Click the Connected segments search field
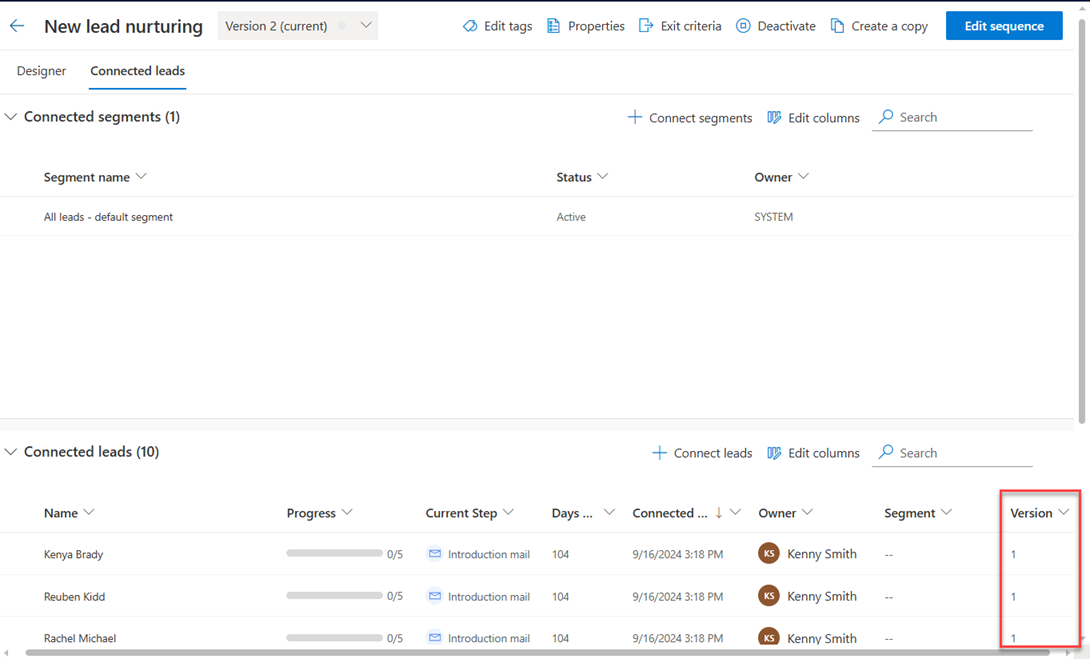Image resolution: width=1090 pixels, height=659 pixels. [x=952, y=117]
